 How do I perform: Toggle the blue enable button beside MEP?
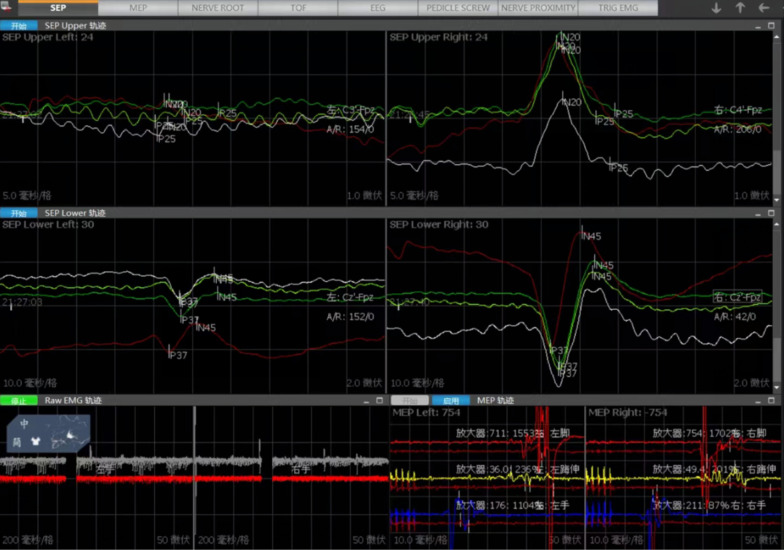click(451, 400)
